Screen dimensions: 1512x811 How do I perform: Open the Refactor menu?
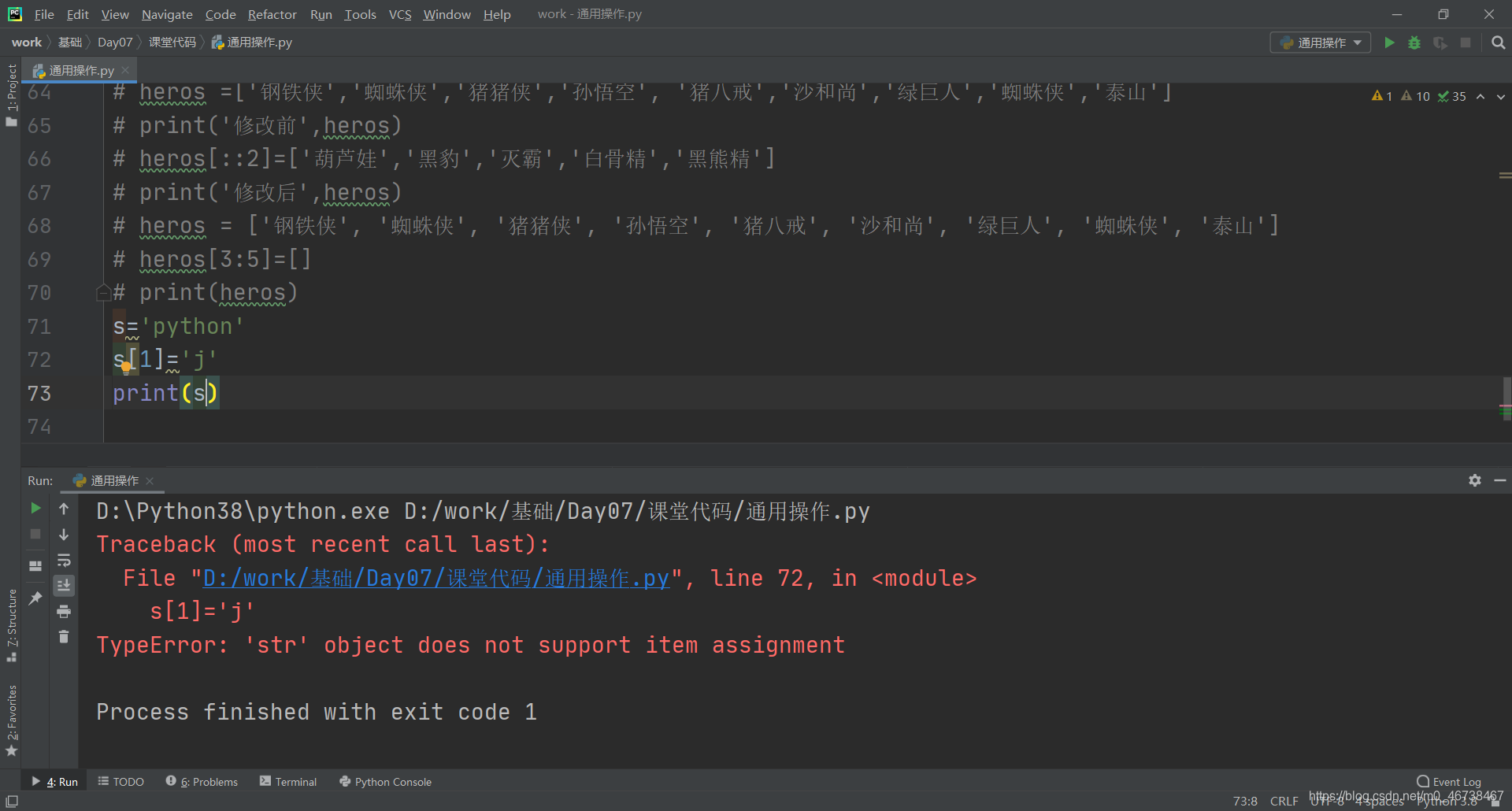point(272,14)
